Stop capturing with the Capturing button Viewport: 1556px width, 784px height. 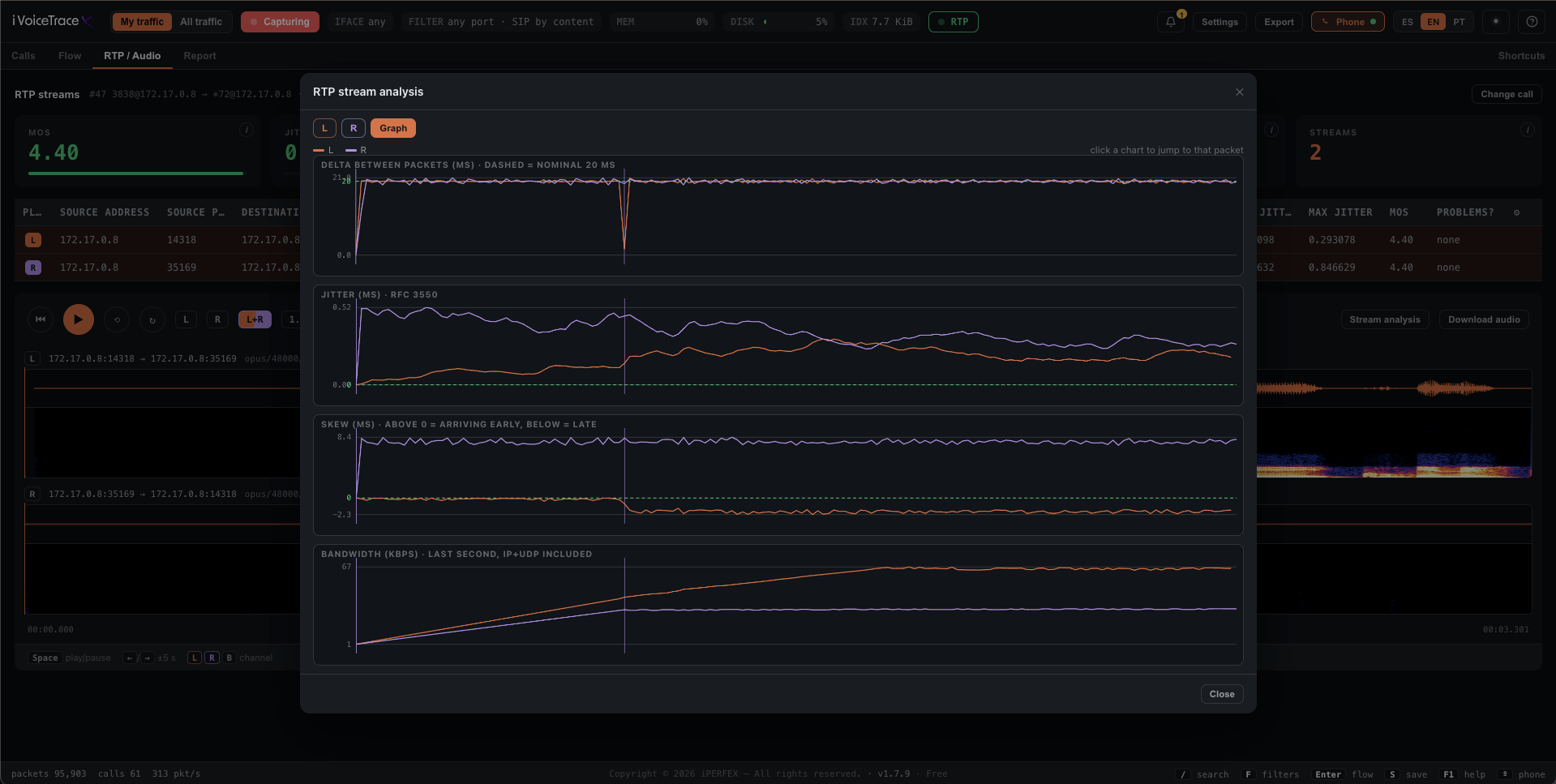coord(280,22)
